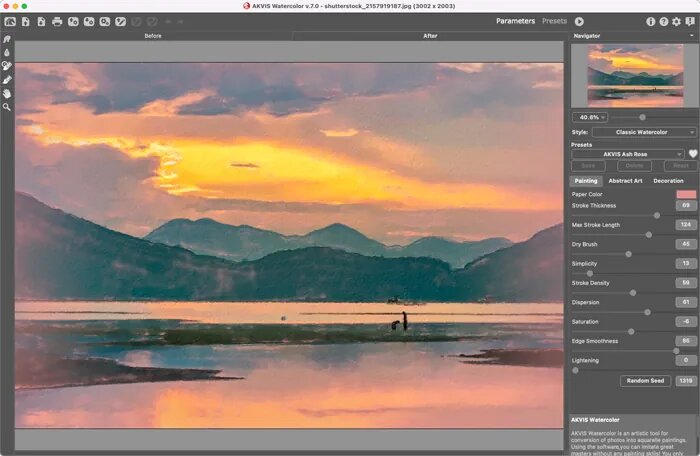
Task: Click the Stroke Thickness value field
Action: point(685,205)
